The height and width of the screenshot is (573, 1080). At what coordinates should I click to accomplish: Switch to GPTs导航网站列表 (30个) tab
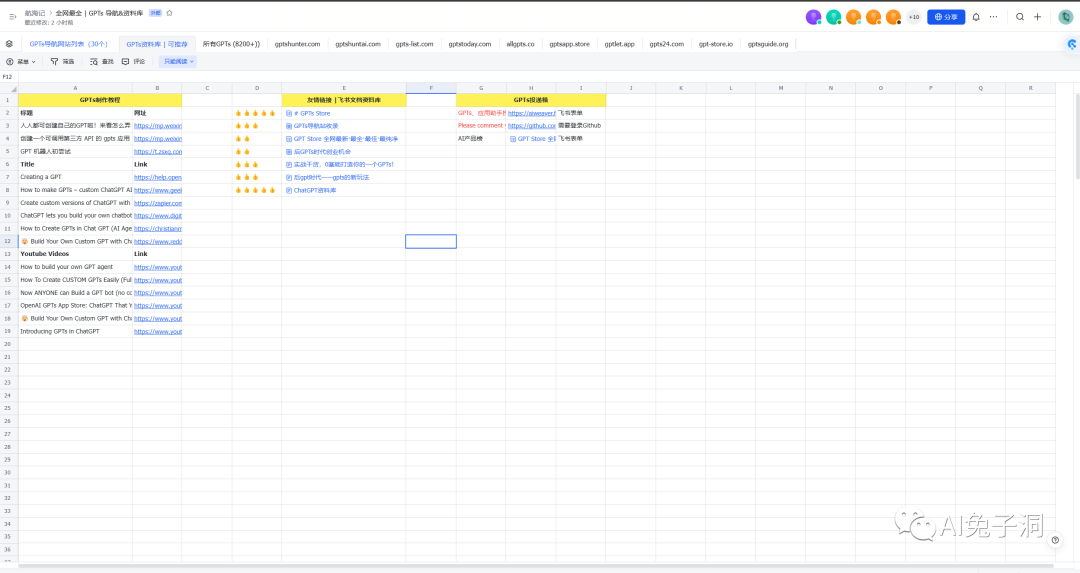tap(68, 44)
